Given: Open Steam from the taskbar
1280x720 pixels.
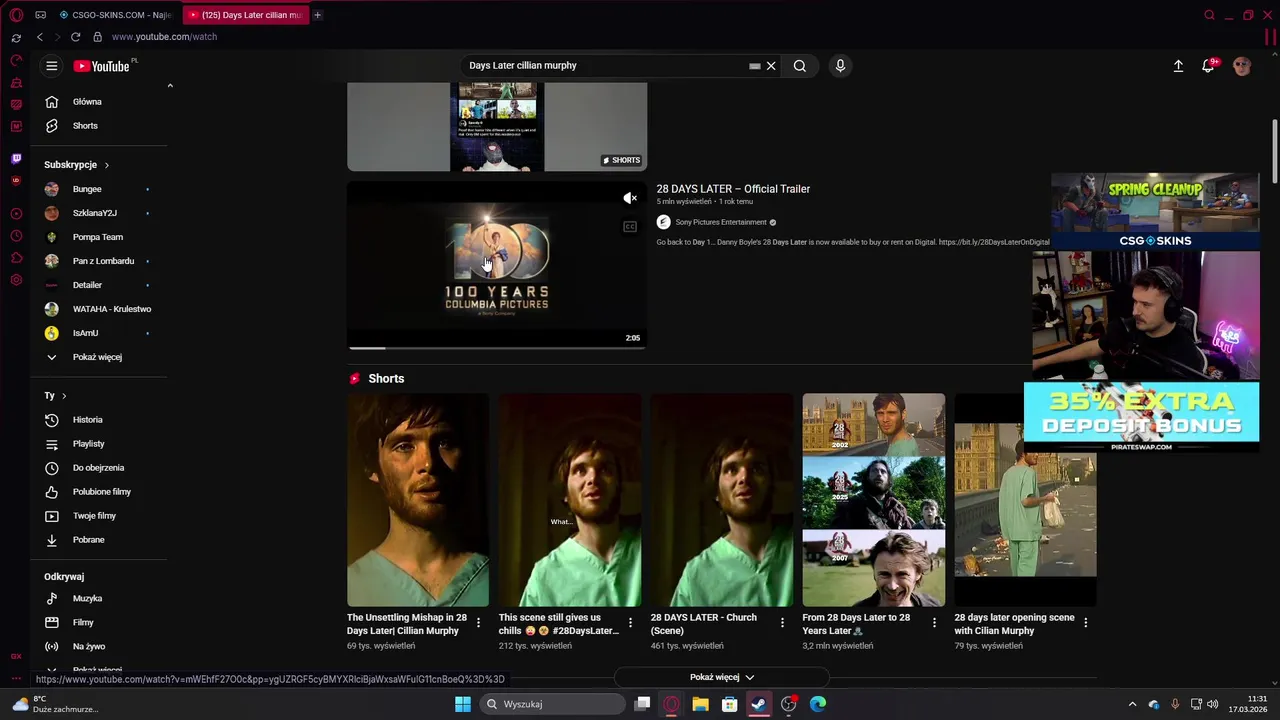Looking at the screenshot, I should click(759, 704).
